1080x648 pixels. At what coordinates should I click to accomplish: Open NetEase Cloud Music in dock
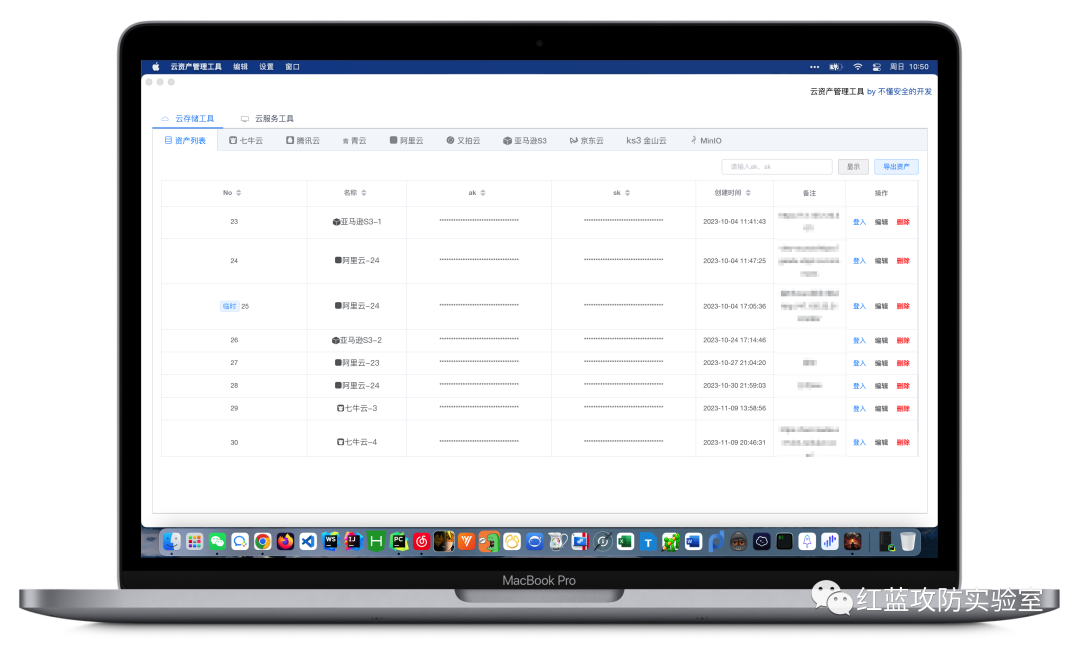point(422,542)
